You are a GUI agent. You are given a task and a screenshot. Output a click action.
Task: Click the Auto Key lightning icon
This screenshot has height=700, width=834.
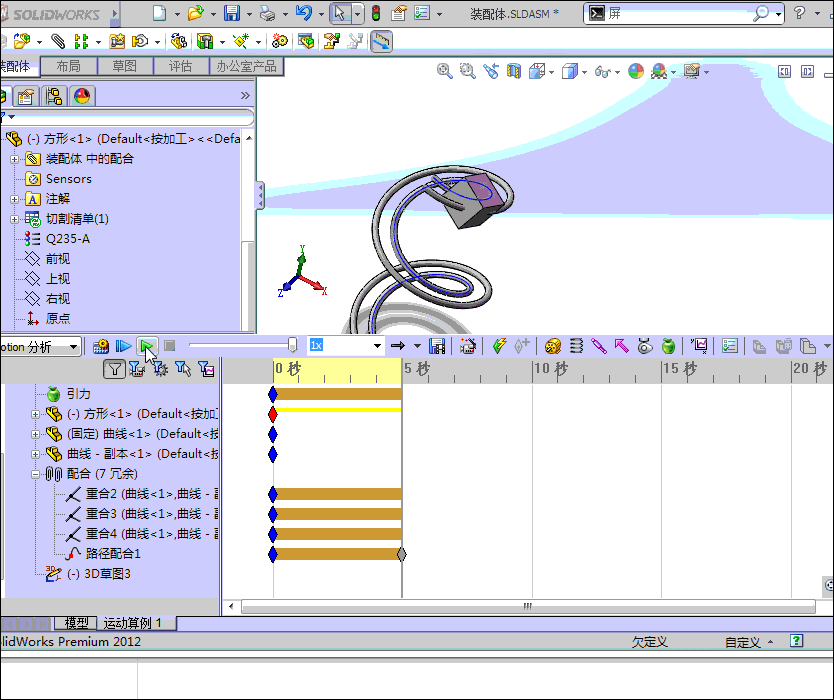click(x=499, y=346)
